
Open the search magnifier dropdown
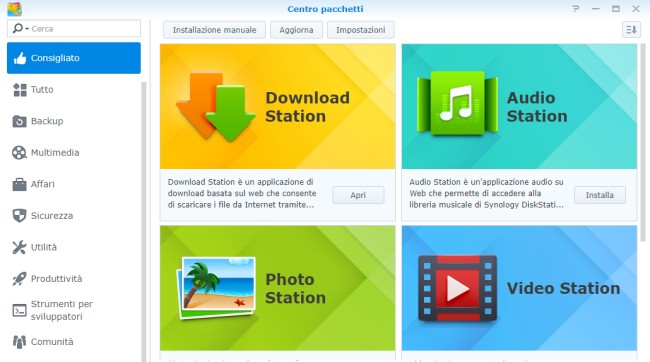(x=20, y=29)
